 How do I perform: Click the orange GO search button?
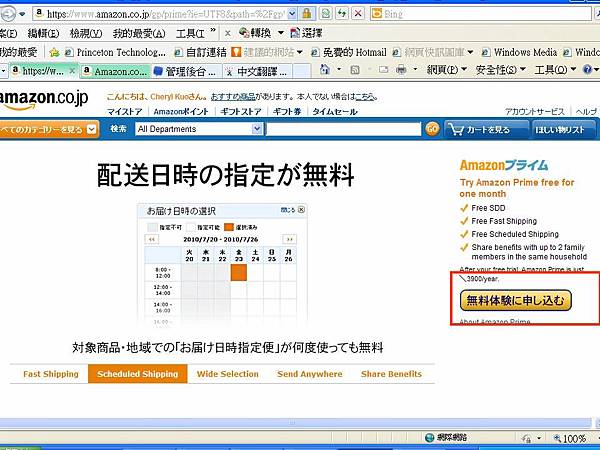point(432,129)
